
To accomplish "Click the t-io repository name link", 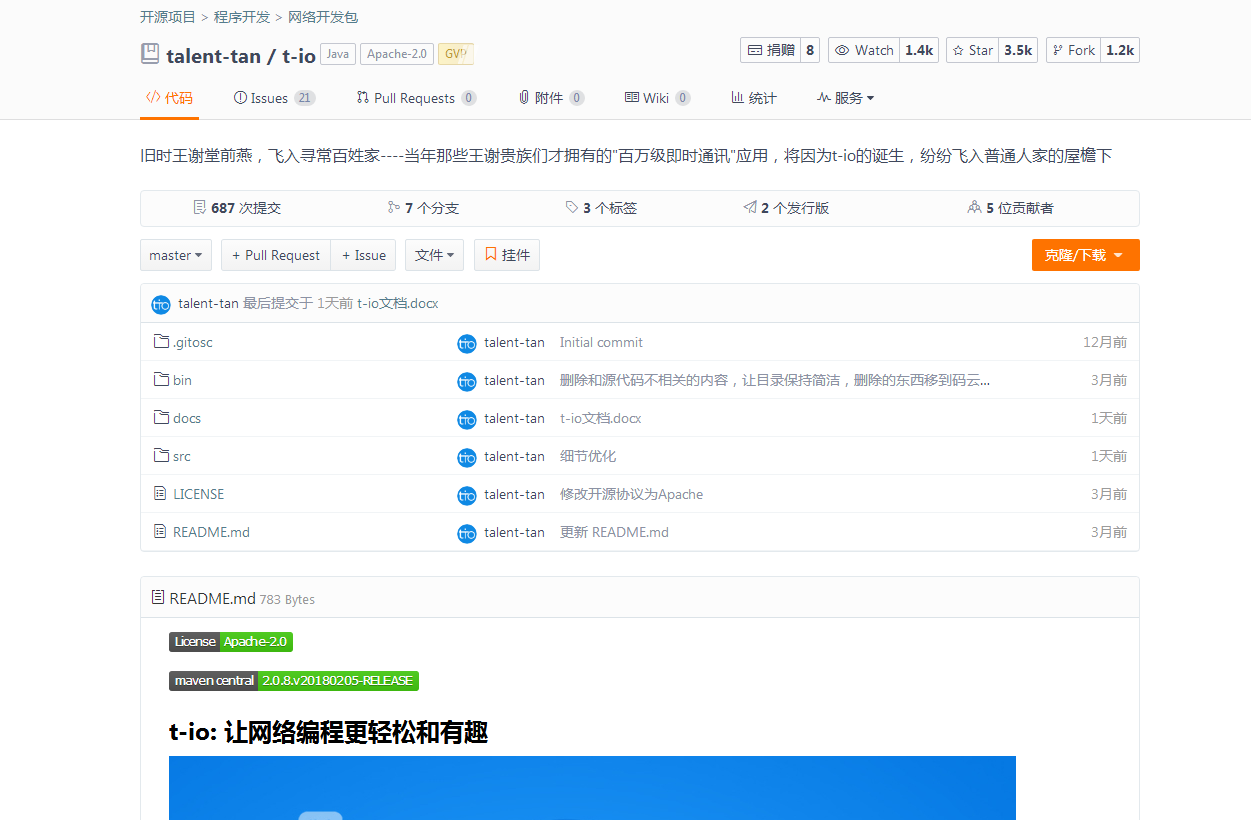I will click(299, 56).
